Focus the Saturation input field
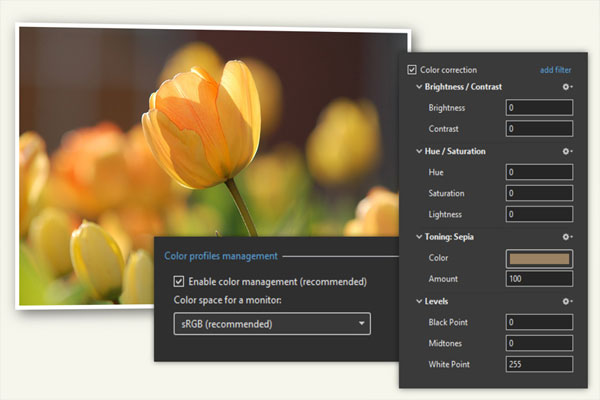600x400 pixels. (x=539, y=193)
